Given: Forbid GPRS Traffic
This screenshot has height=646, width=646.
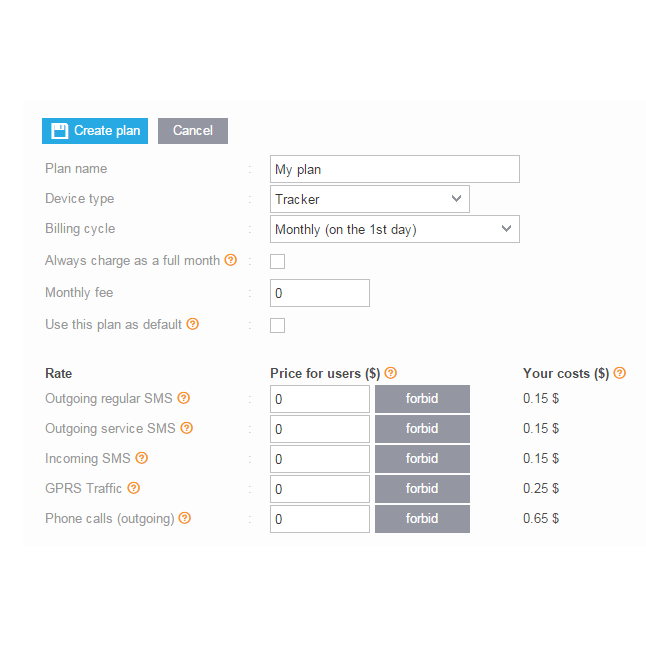Looking at the screenshot, I should 422,489.
